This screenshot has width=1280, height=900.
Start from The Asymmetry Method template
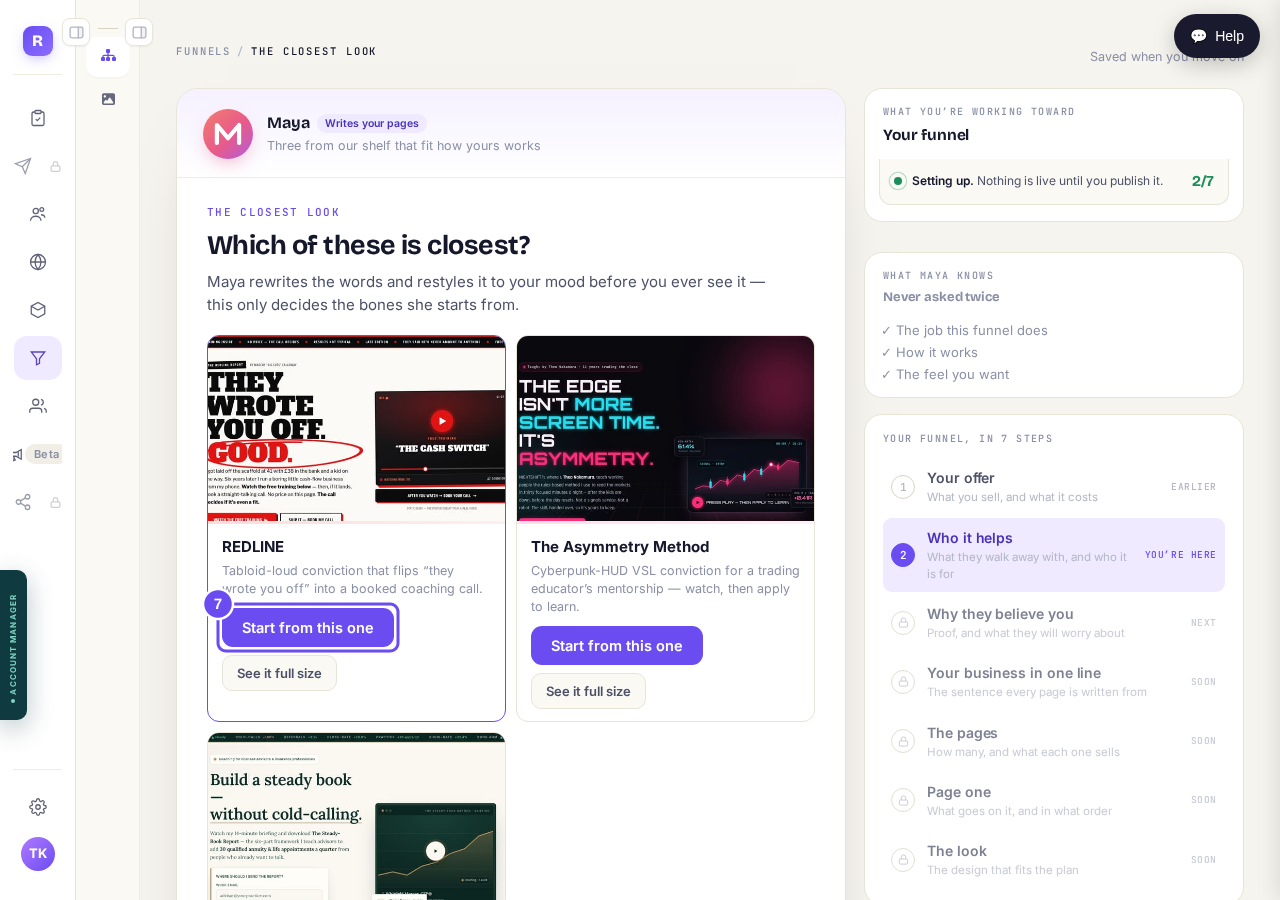pyautogui.click(x=617, y=646)
